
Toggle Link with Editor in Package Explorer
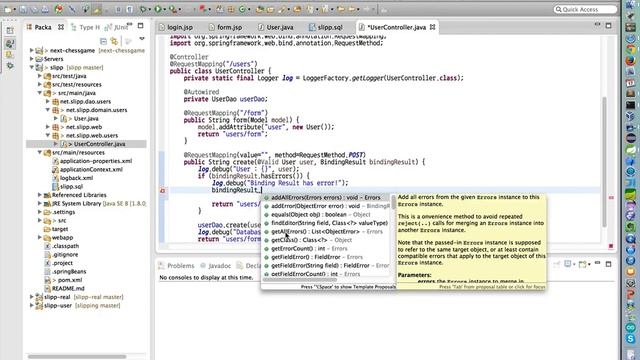tap(114, 41)
